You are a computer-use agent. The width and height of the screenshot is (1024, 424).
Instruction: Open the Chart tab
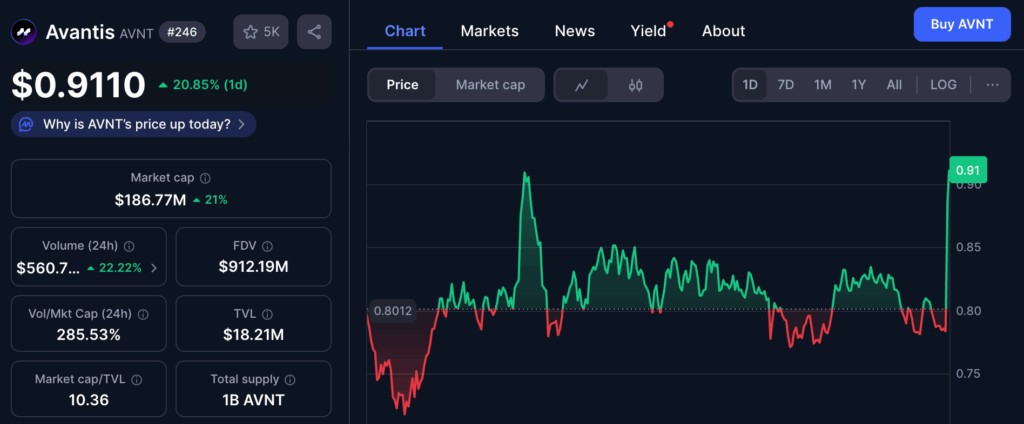click(405, 31)
